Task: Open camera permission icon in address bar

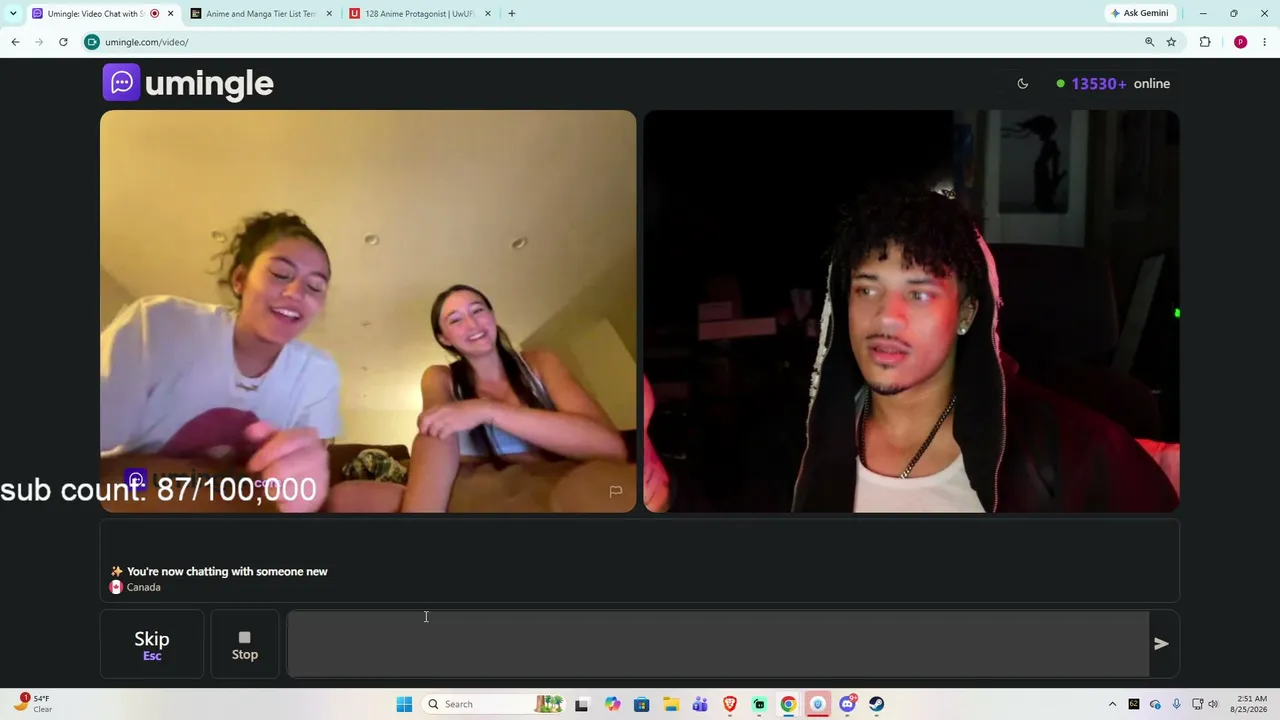Action: tap(92, 42)
